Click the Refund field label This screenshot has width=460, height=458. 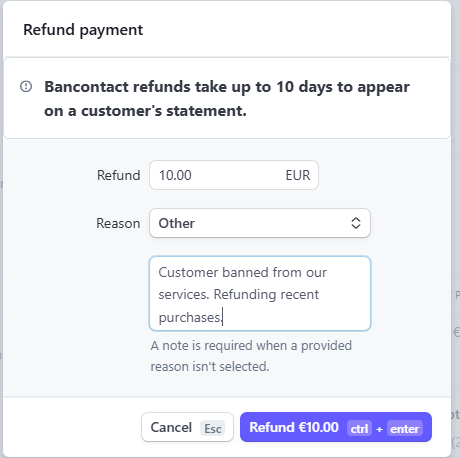click(118, 175)
